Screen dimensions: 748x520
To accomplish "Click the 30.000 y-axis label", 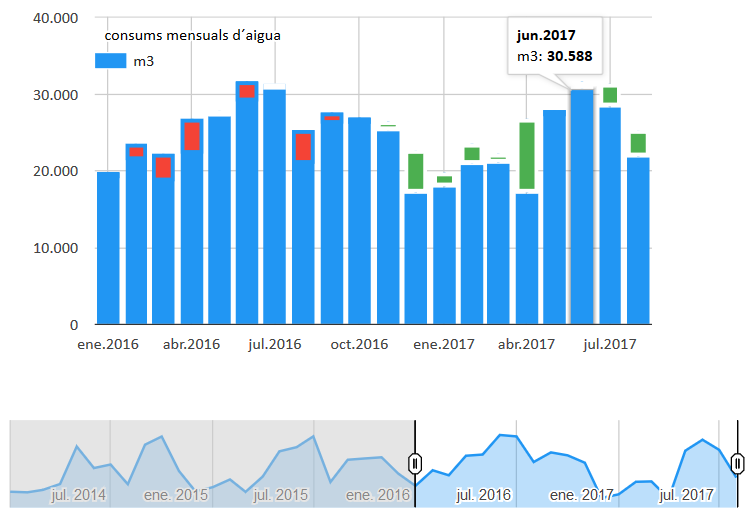I will (55, 95).
